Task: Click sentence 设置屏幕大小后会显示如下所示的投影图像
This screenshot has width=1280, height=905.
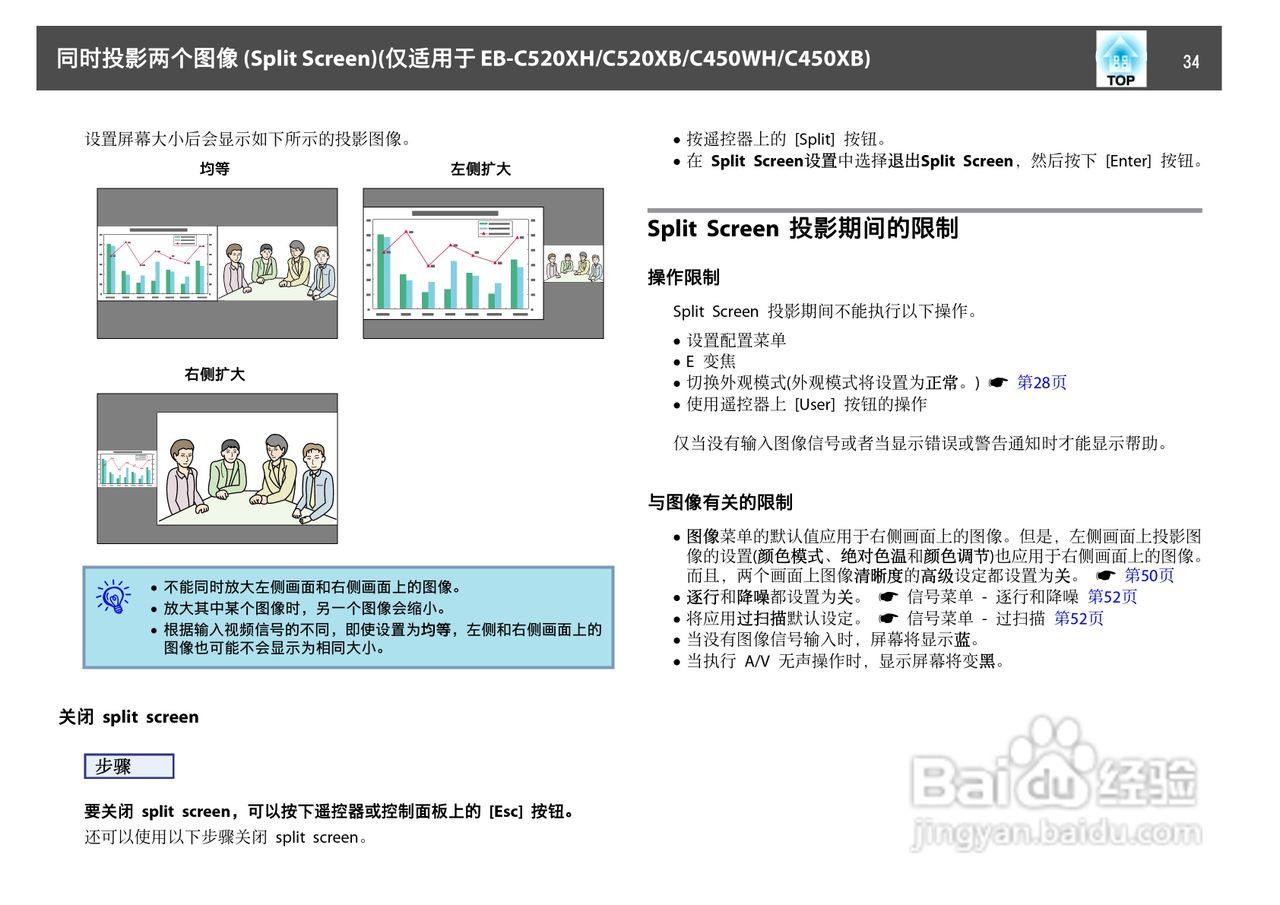Action: 248,139
